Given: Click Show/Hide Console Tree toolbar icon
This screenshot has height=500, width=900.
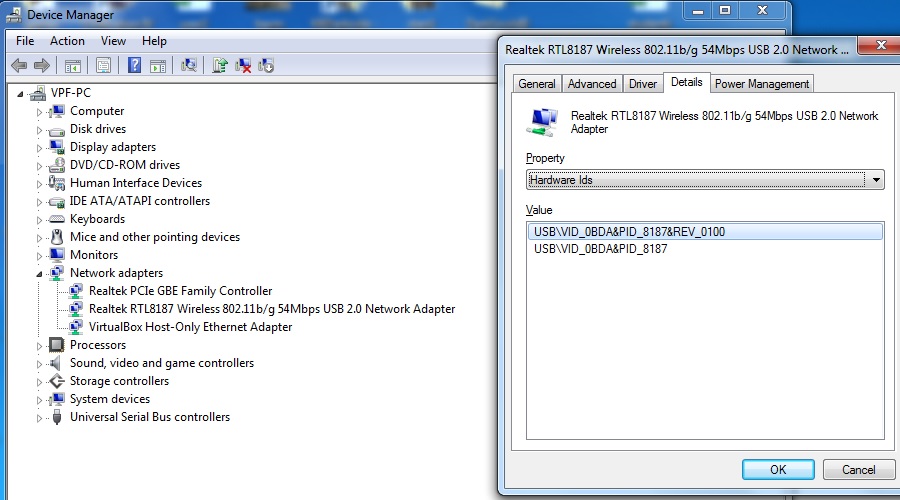Looking at the screenshot, I should (x=72, y=66).
